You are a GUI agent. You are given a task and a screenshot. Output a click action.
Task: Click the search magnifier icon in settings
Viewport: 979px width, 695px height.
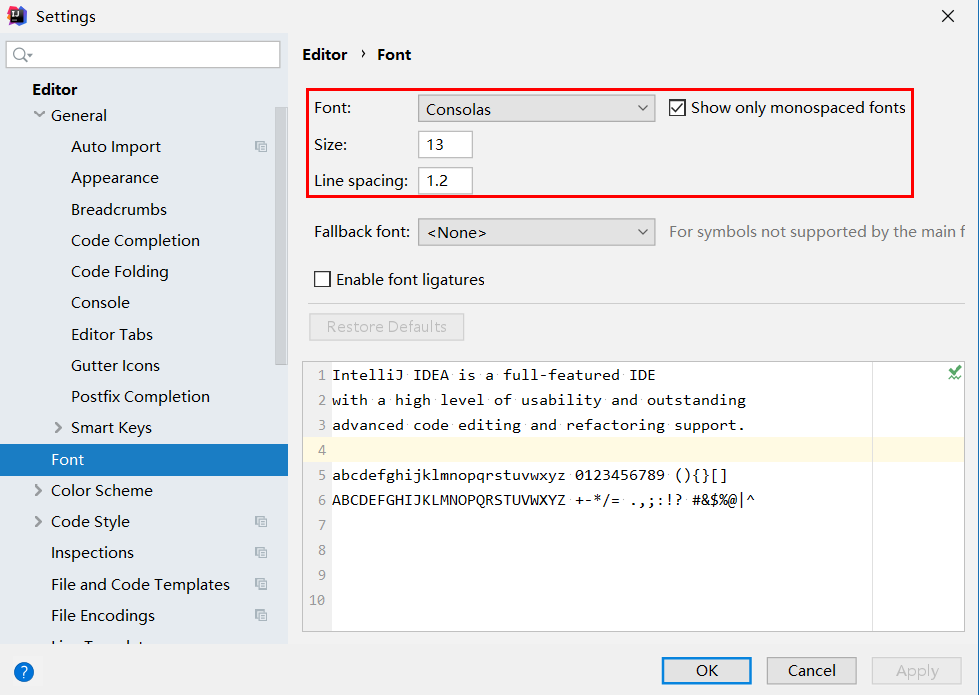tap(22, 54)
